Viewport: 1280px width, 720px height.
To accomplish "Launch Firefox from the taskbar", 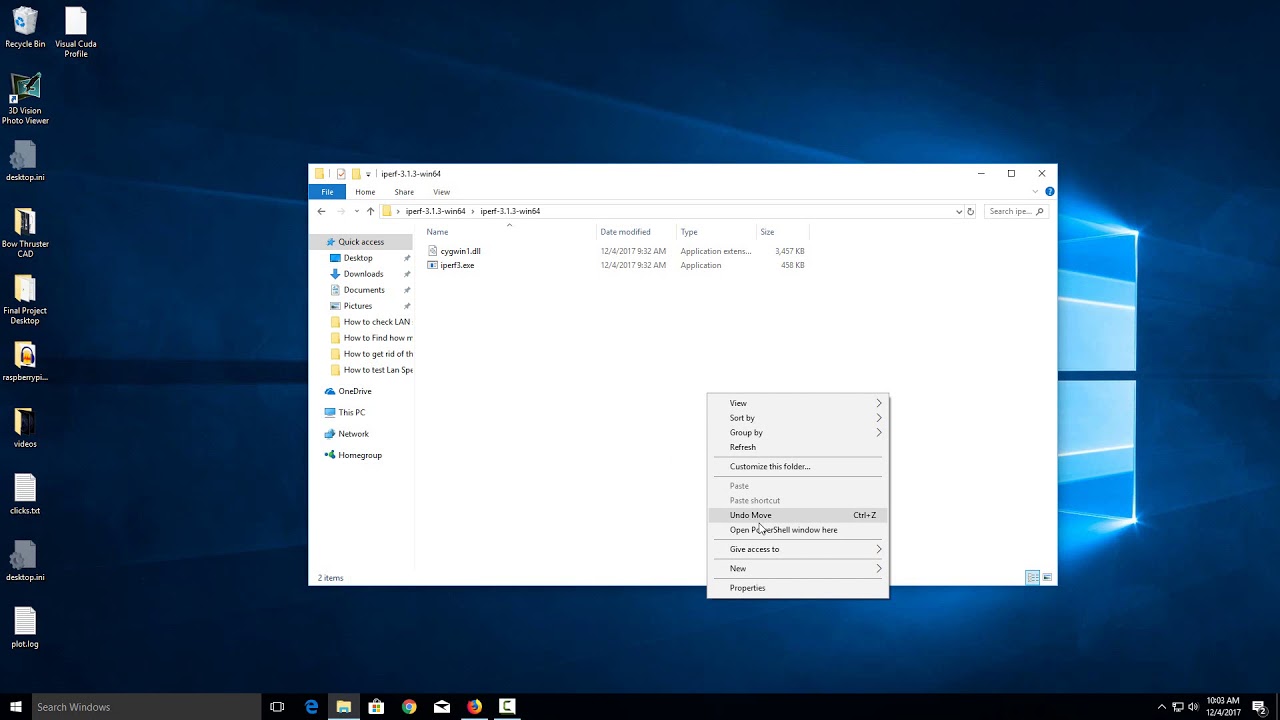I will pyautogui.click(x=474, y=707).
